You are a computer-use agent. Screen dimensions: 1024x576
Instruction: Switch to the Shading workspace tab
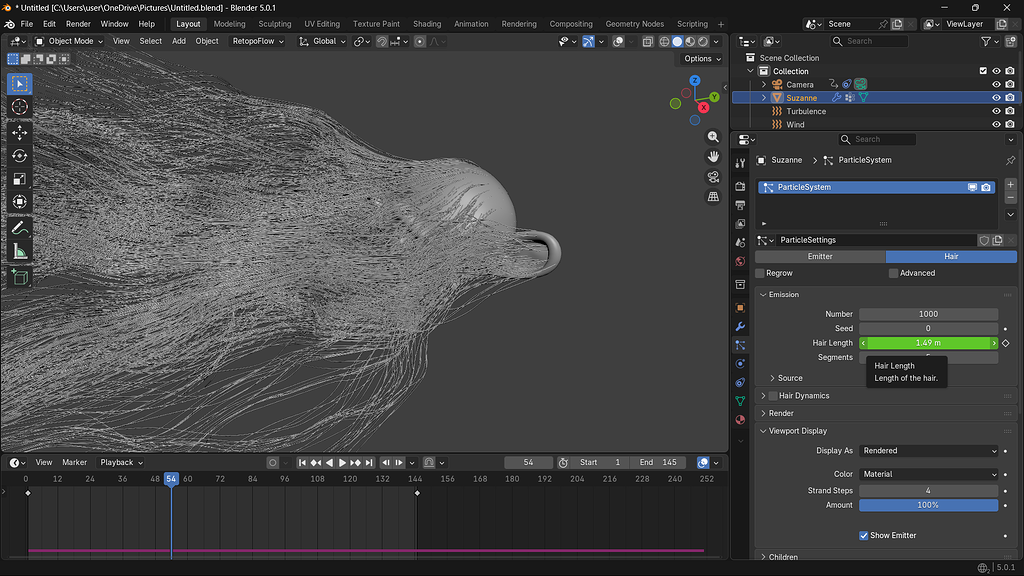click(x=426, y=24)
